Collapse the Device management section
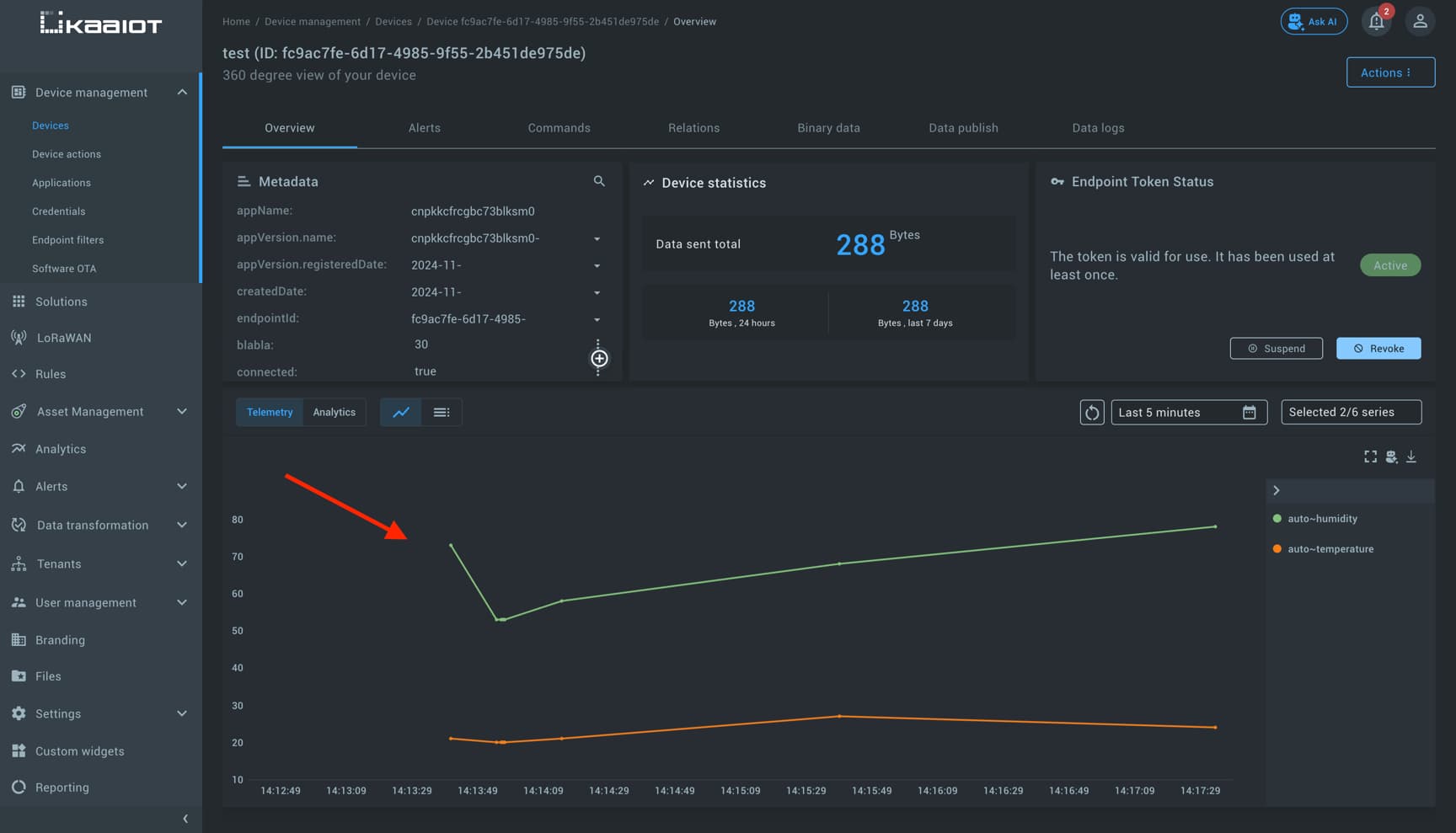This screenshot has height=833, width=1456. pos(182,92)
